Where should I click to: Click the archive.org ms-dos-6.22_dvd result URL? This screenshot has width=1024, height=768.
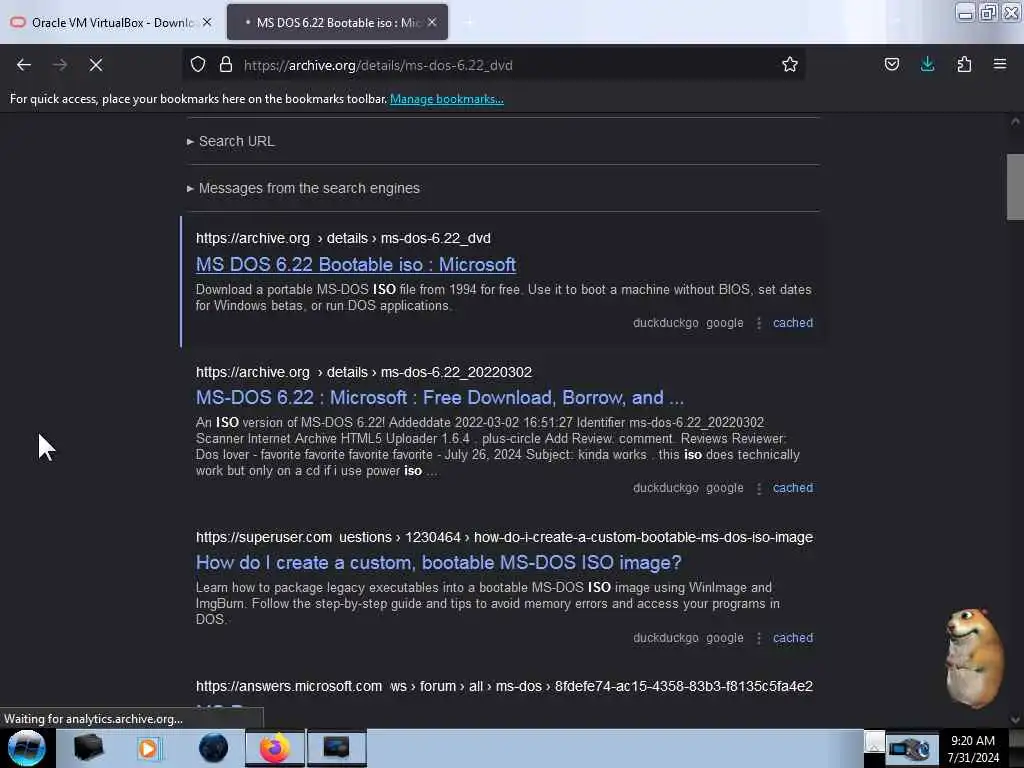click(344, 238)
